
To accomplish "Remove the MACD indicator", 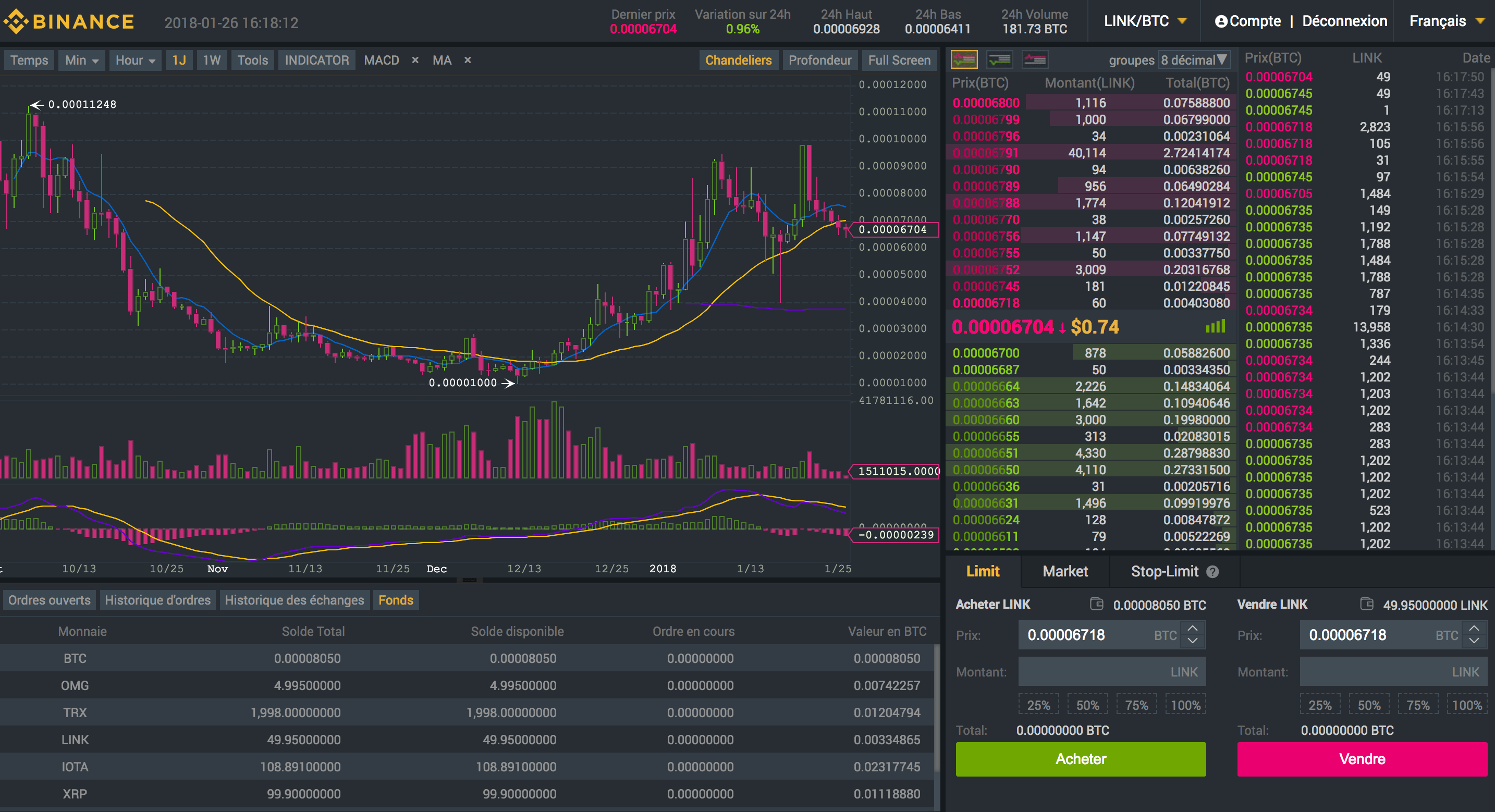I will pyautogui.click(x=415, y=60).
